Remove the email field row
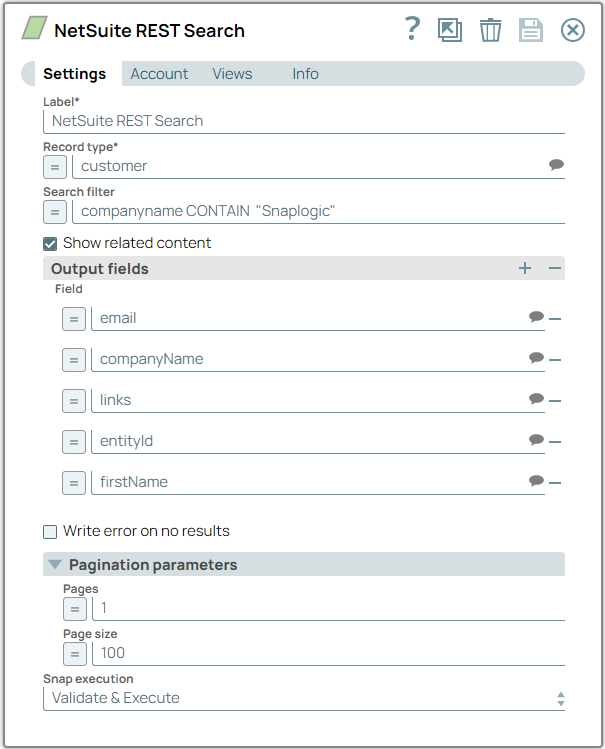Screen dimensions: 605x749 (x=554, y=318)
